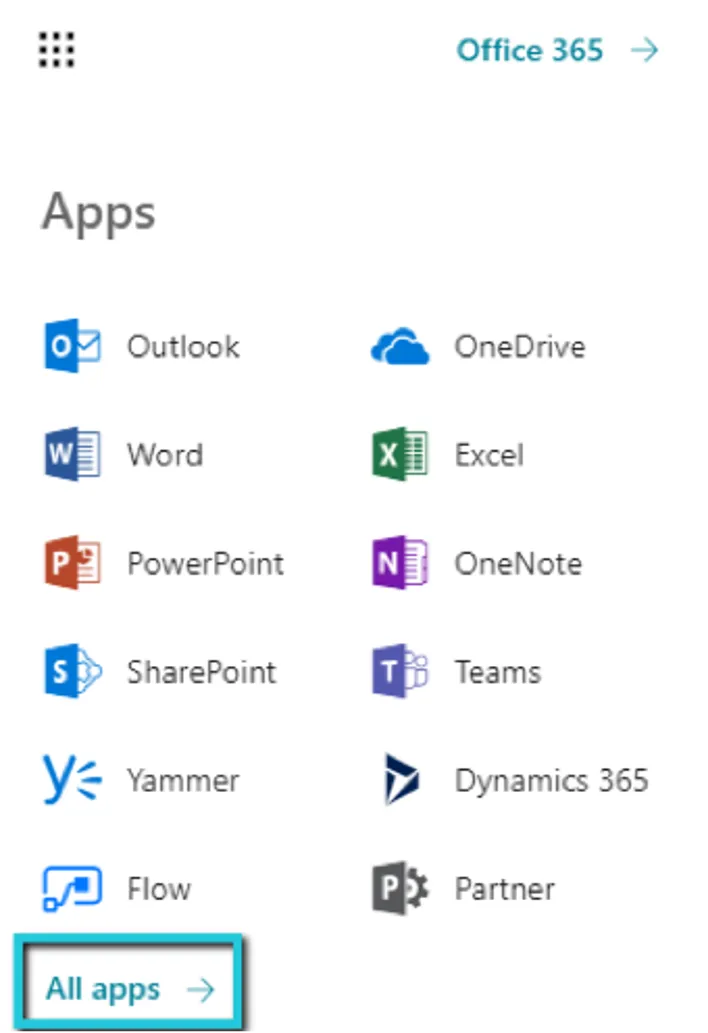Screen dimensions: 708x1033
Task: Open the OneNote app icon
Action: coord(400,563)
